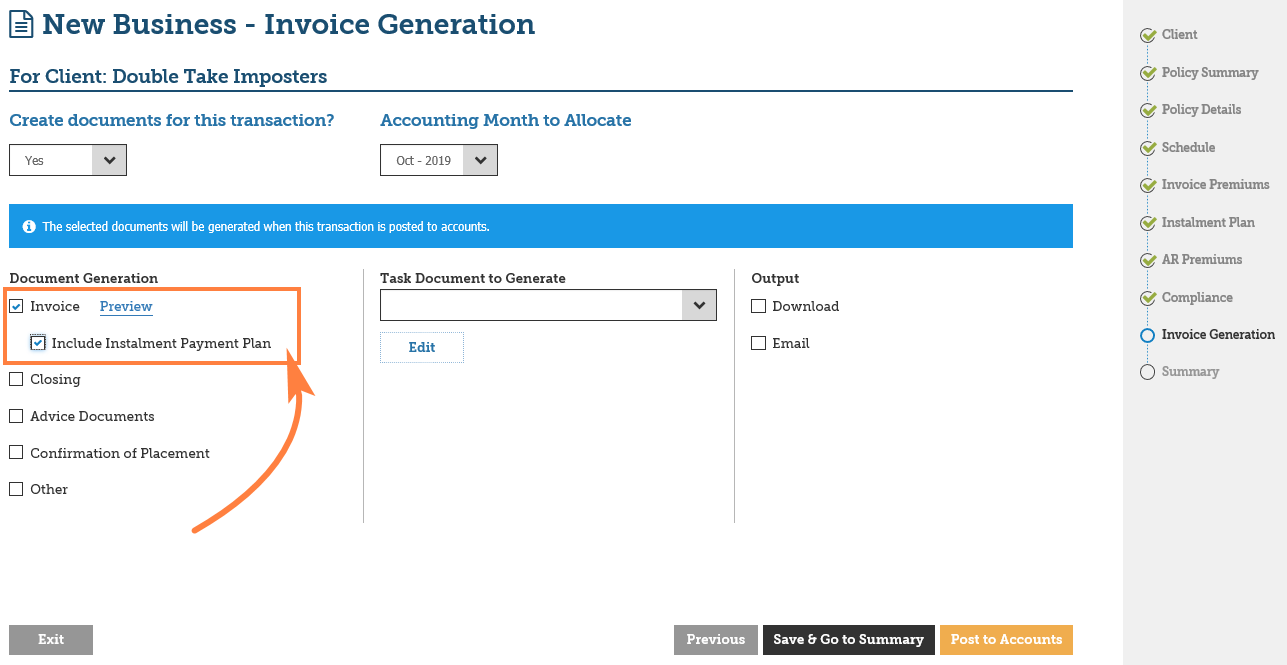Go to the Instalment Plan step
The width and height of the screenshot is (1287, 665).
[1207, 222]
